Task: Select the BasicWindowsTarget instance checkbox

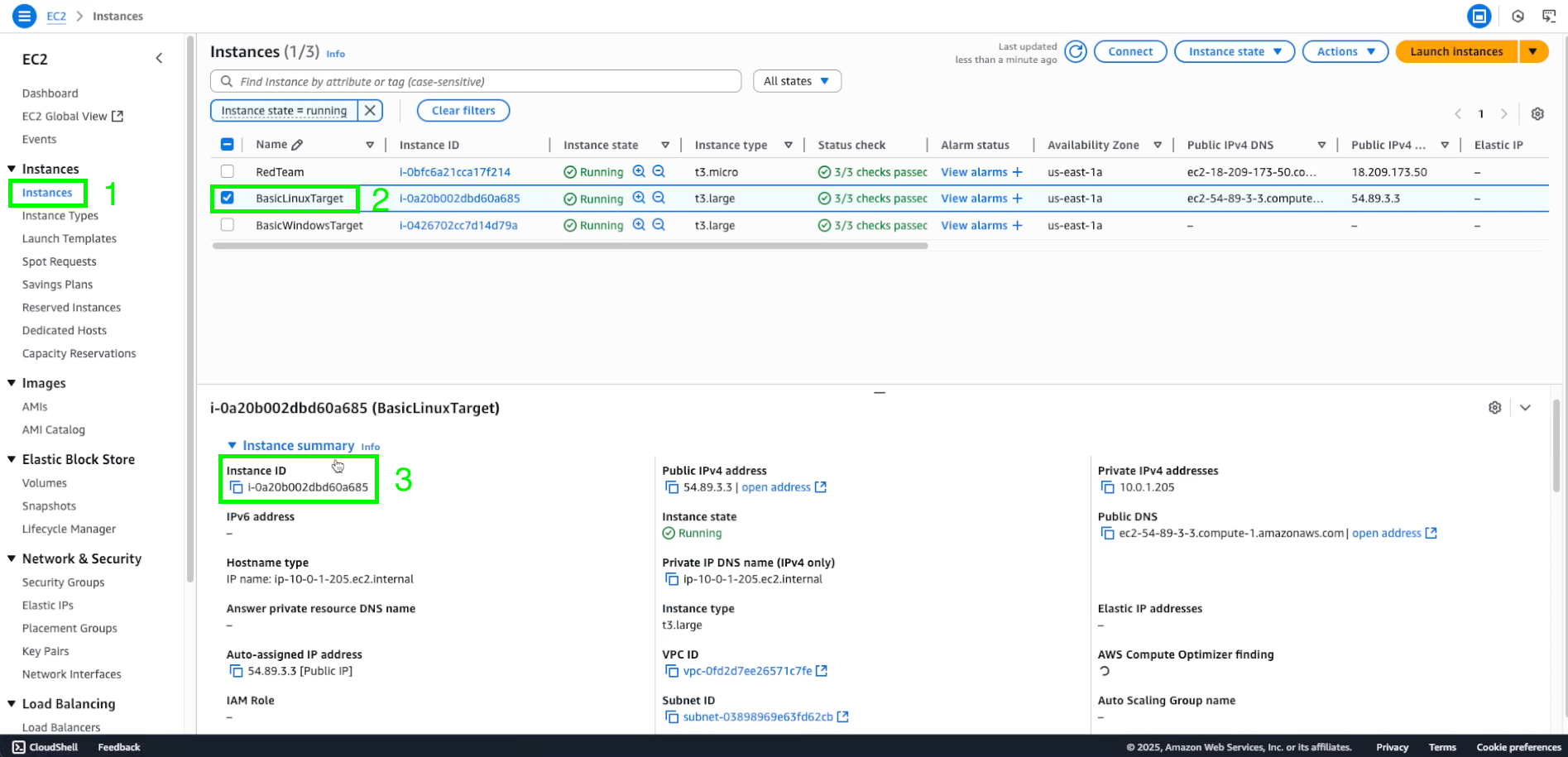Action: 228,224
